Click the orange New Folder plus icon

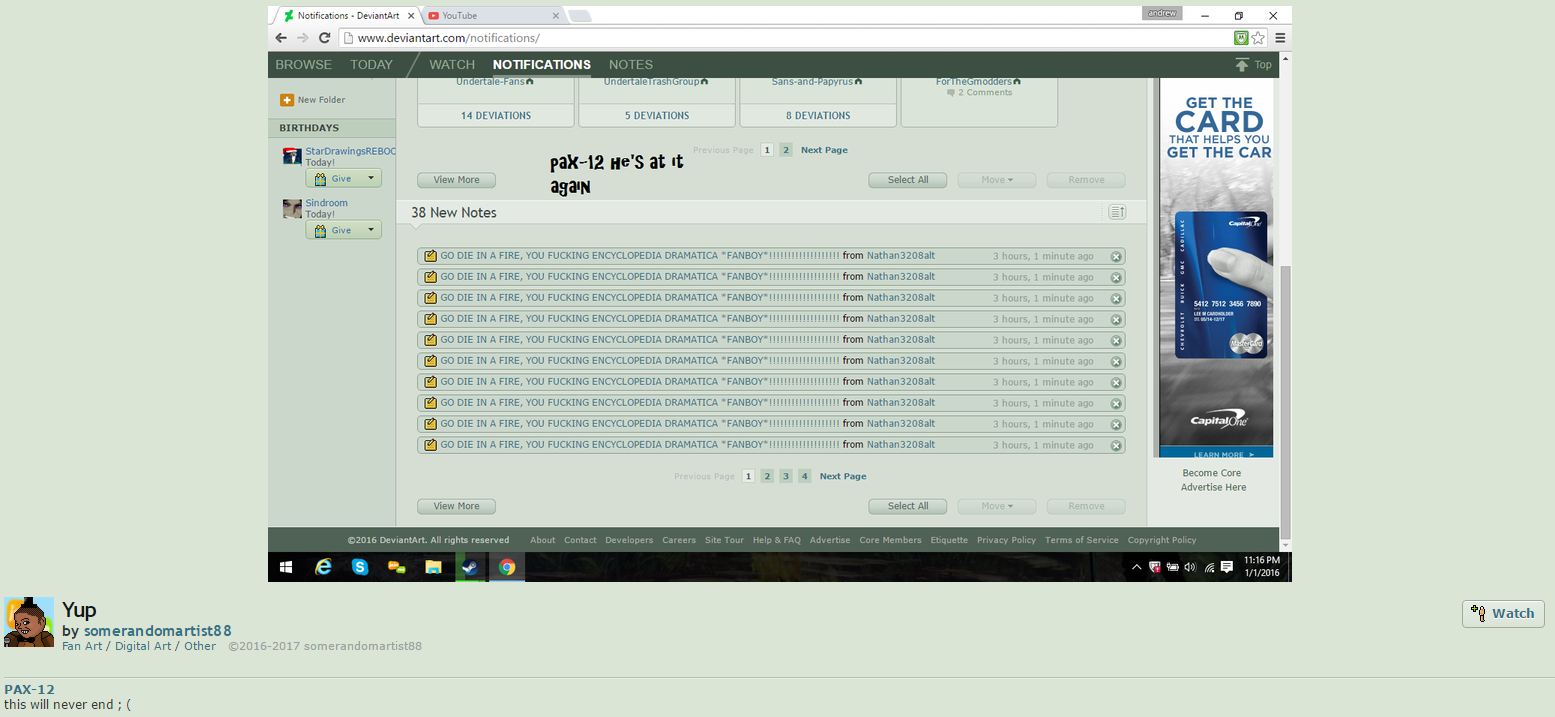[x=287, y=100]
